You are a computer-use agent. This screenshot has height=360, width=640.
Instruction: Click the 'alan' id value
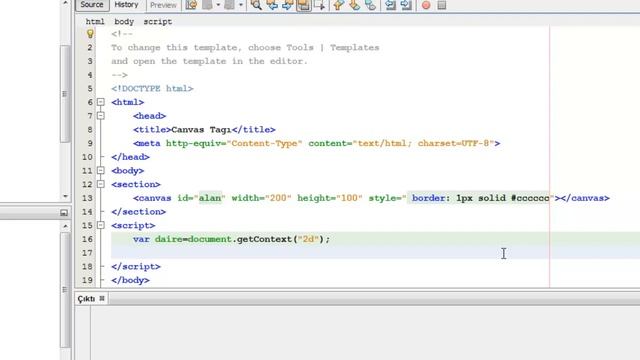210,198
